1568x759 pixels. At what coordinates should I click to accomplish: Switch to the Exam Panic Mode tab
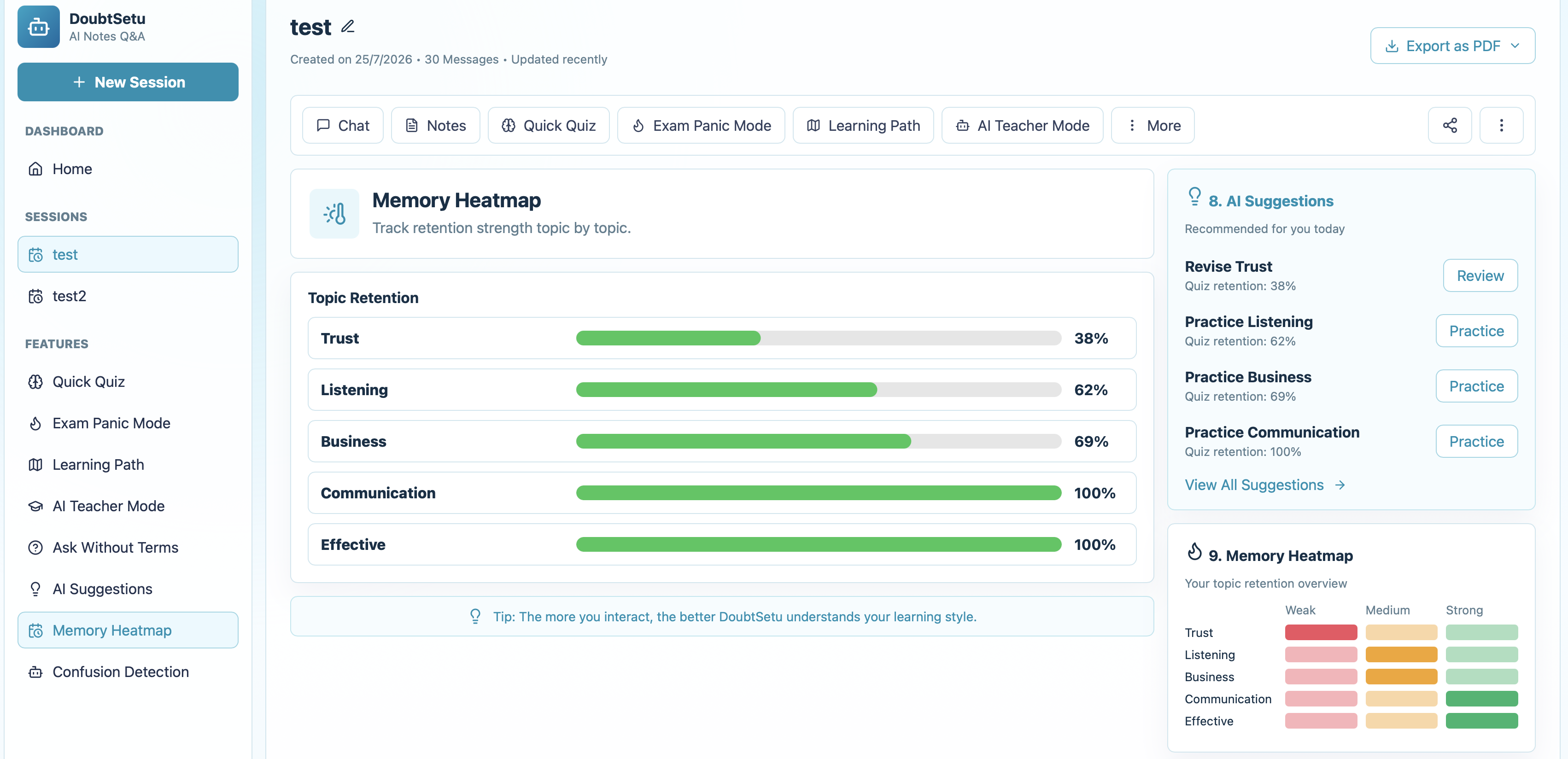coord(701,125)
